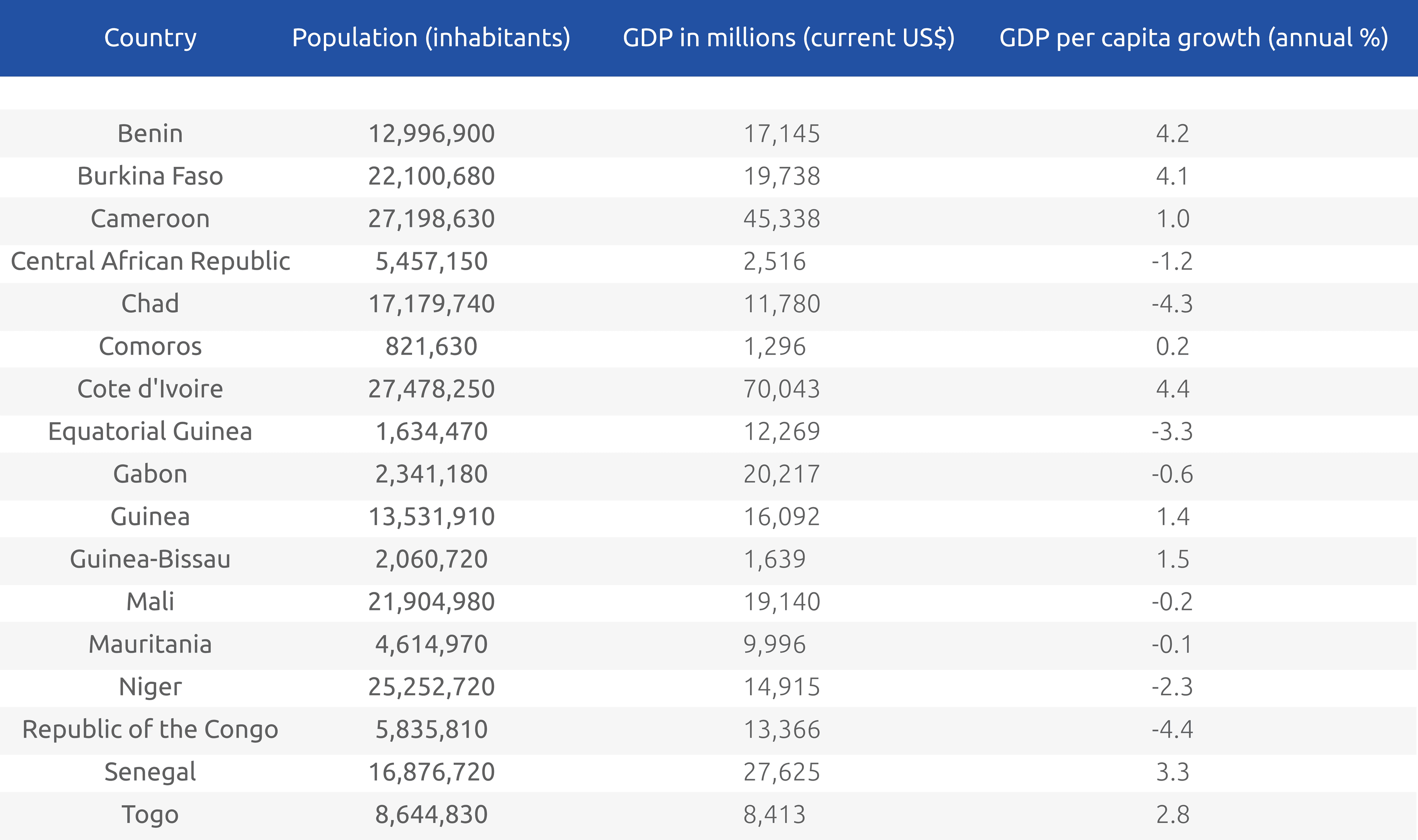Select the Republic of the Congo cell
The width and height of the screenshot is (1418, 840).
click(x=150, y=729)
